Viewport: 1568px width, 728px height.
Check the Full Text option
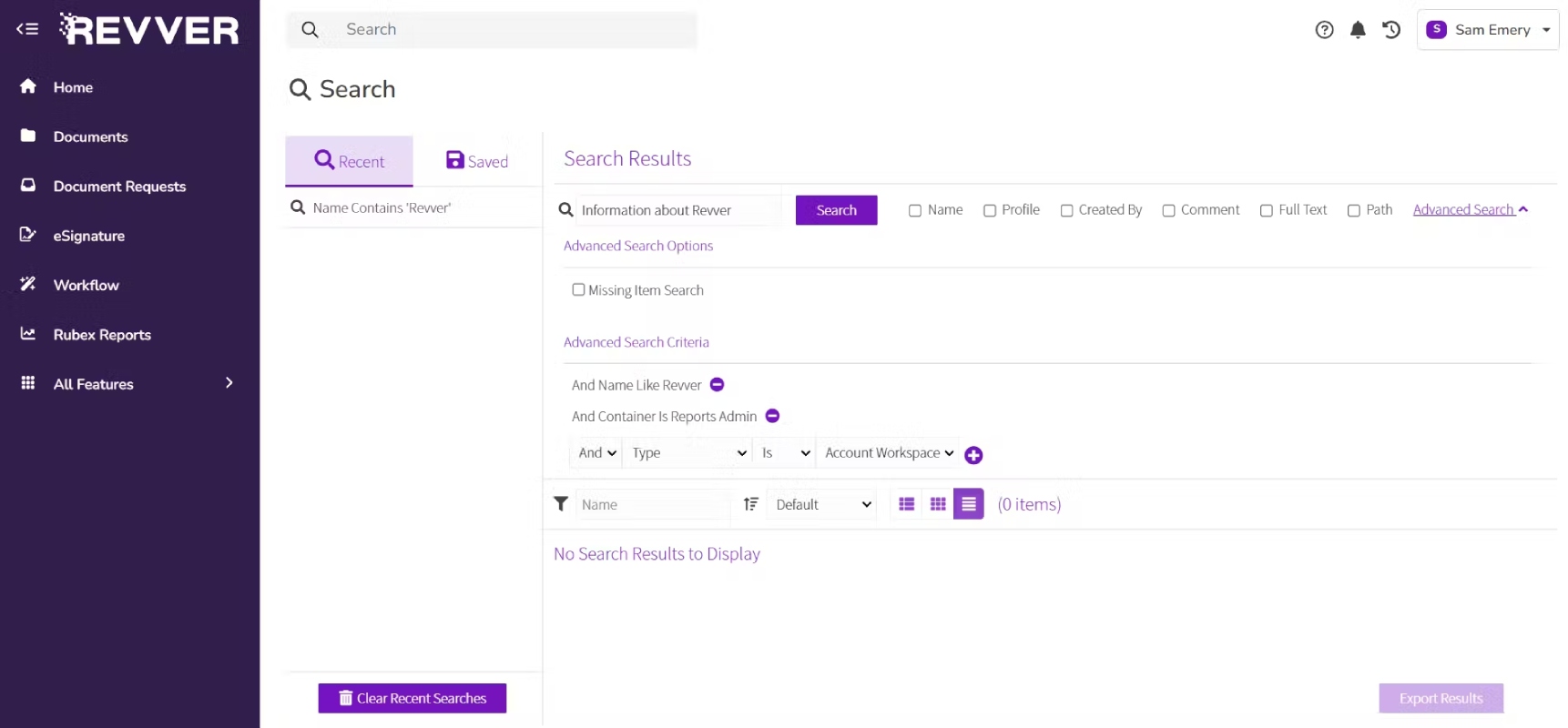(1266, 210)
